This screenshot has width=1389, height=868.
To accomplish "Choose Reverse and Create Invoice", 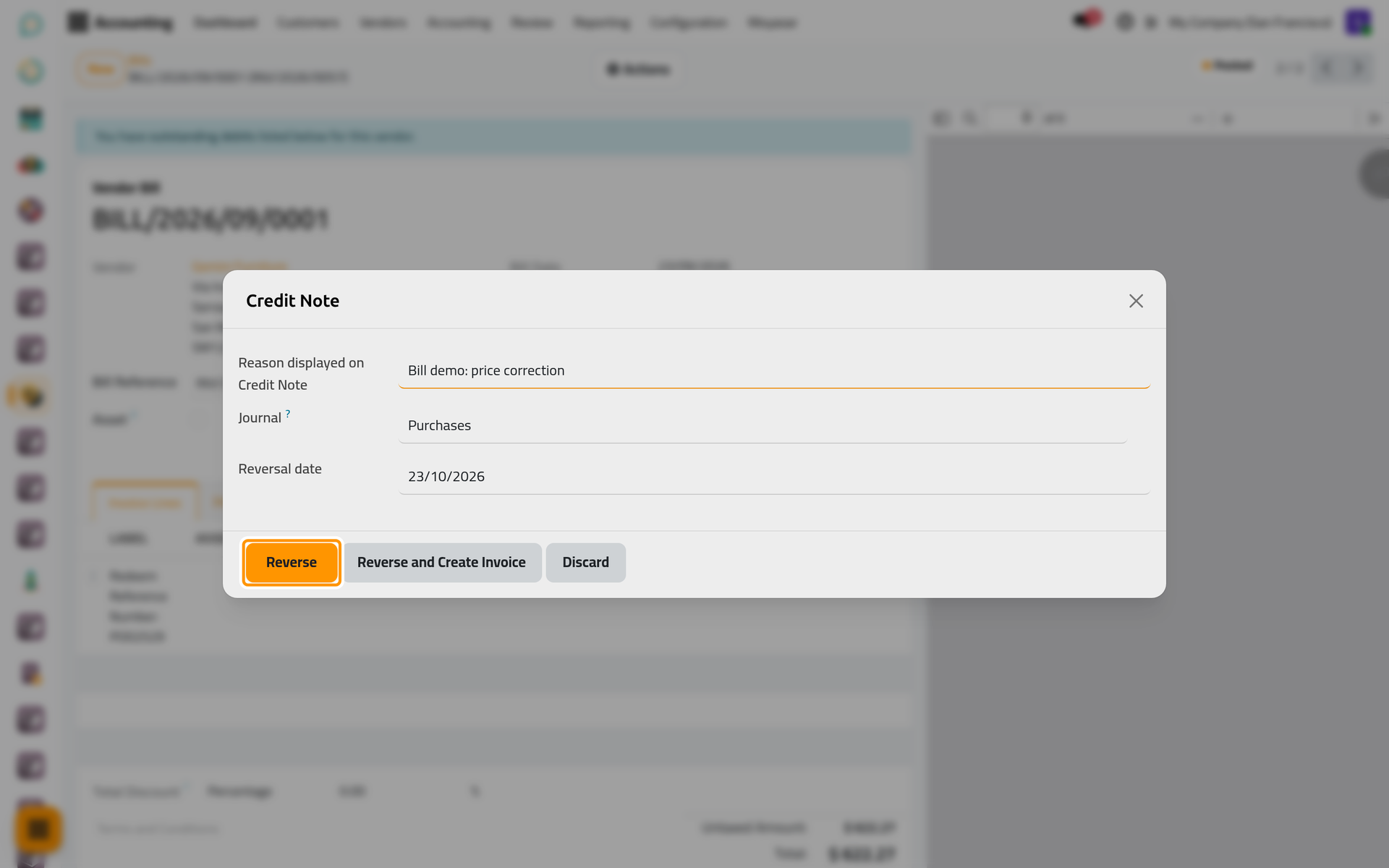I will [441, 563].
